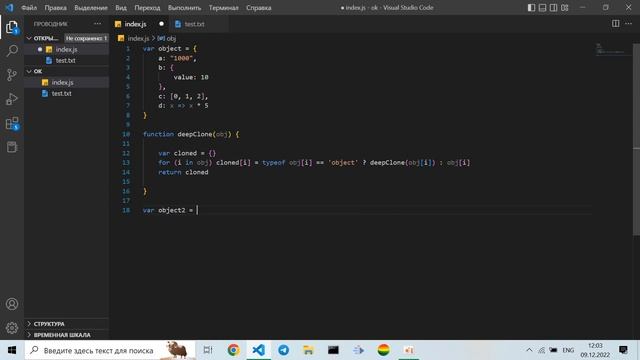Click the unsaved dot on index.js tab
The image size is (640, 360).
161,24
